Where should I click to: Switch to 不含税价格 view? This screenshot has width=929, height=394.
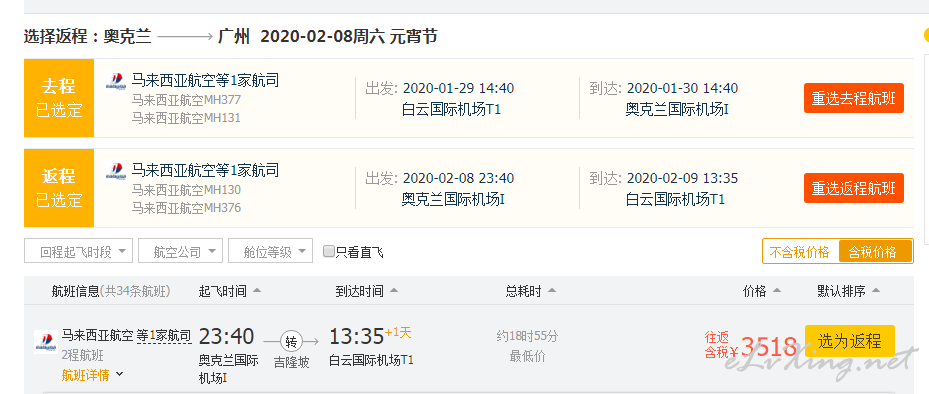pyautogui.click(x=800, y=252)
